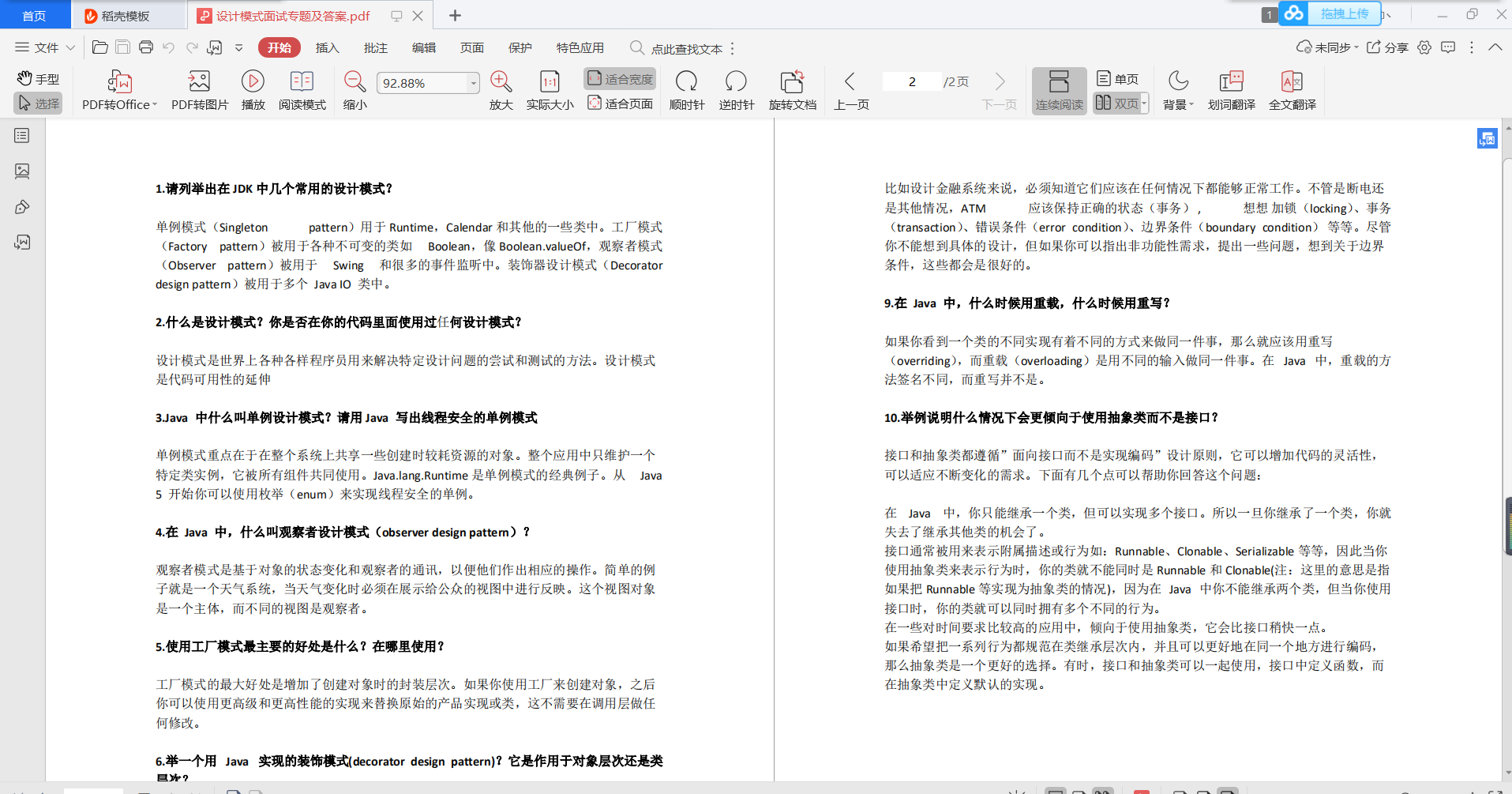Go to next page (下一页)
1512x794 pixels.
tap(1000, 90)
